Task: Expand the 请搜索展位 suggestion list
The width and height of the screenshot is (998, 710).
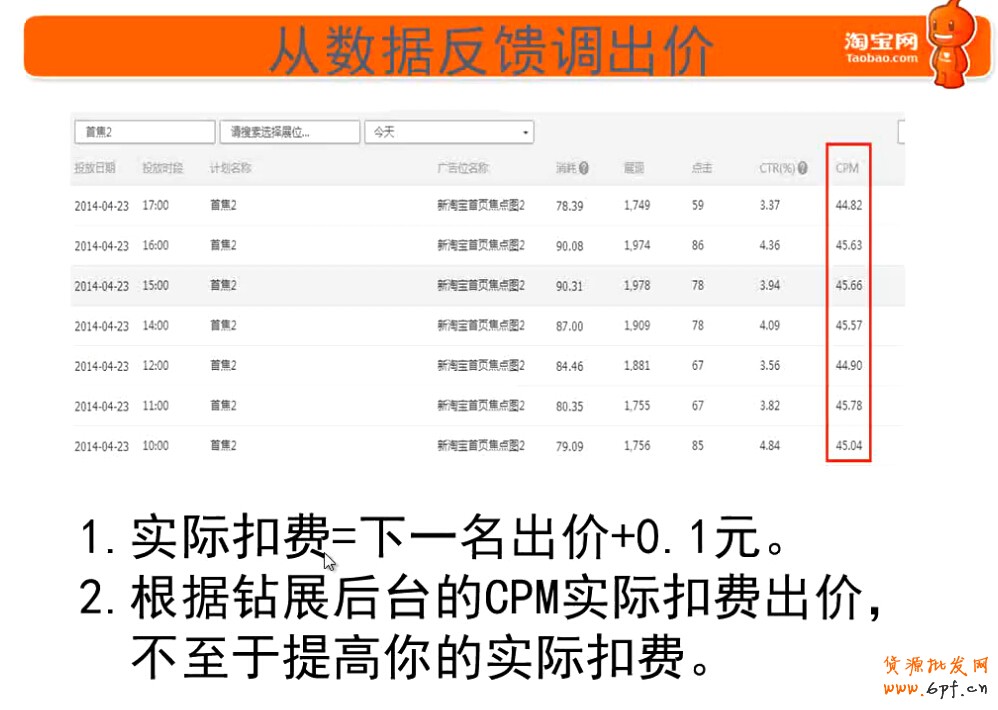Action: coord(290,131)
